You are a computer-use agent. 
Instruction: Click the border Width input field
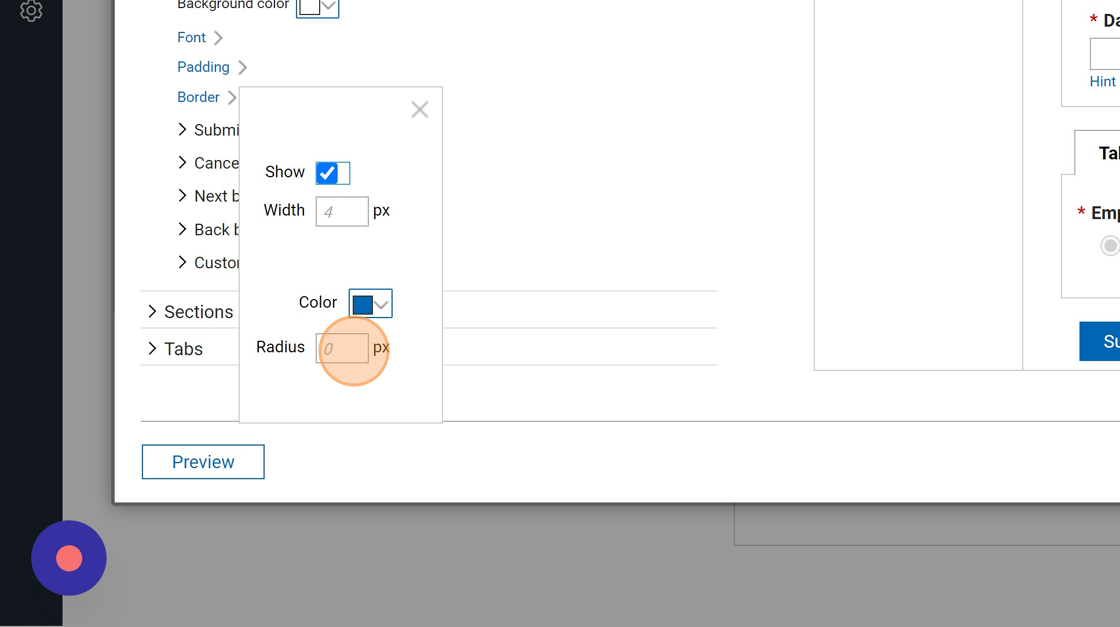342,212
